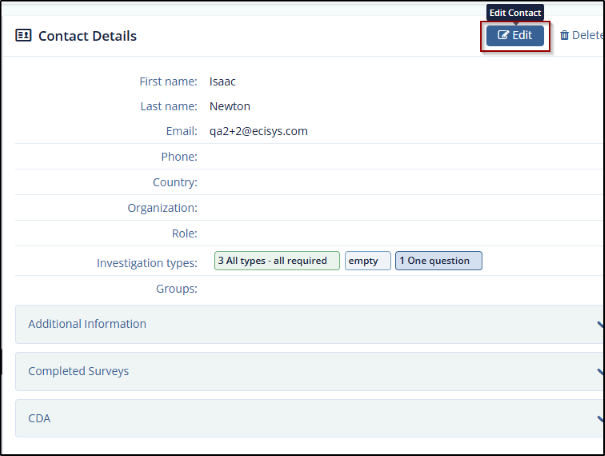This screenshot has width=605, height=456.
Task: Click the Edit contact button
Action: pyautogui.click(x=515, y=35)
